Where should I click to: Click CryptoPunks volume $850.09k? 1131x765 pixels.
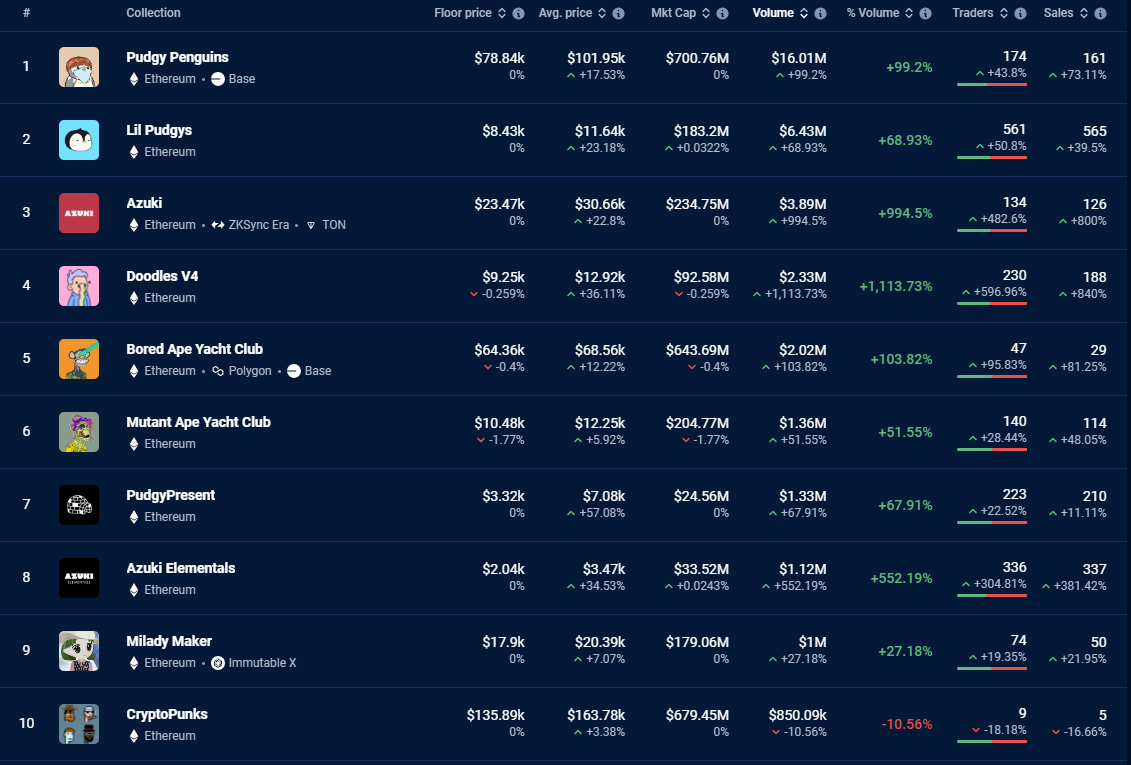coord(798,715)
